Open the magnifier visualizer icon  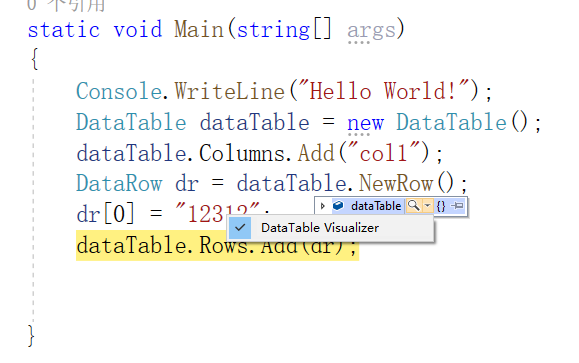(413, 205)
